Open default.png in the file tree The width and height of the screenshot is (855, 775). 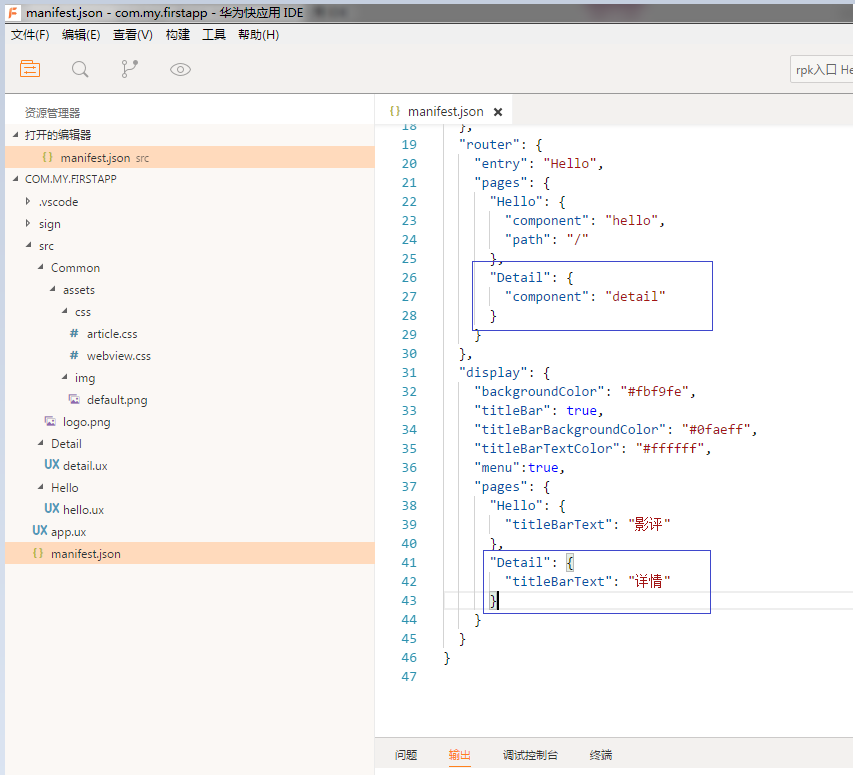117,400
